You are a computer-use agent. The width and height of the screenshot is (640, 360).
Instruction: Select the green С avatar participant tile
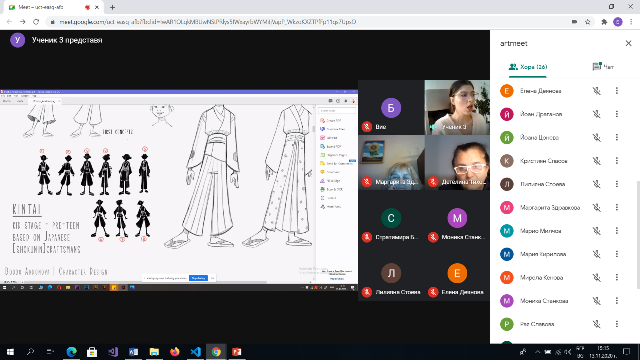[391, 218]
